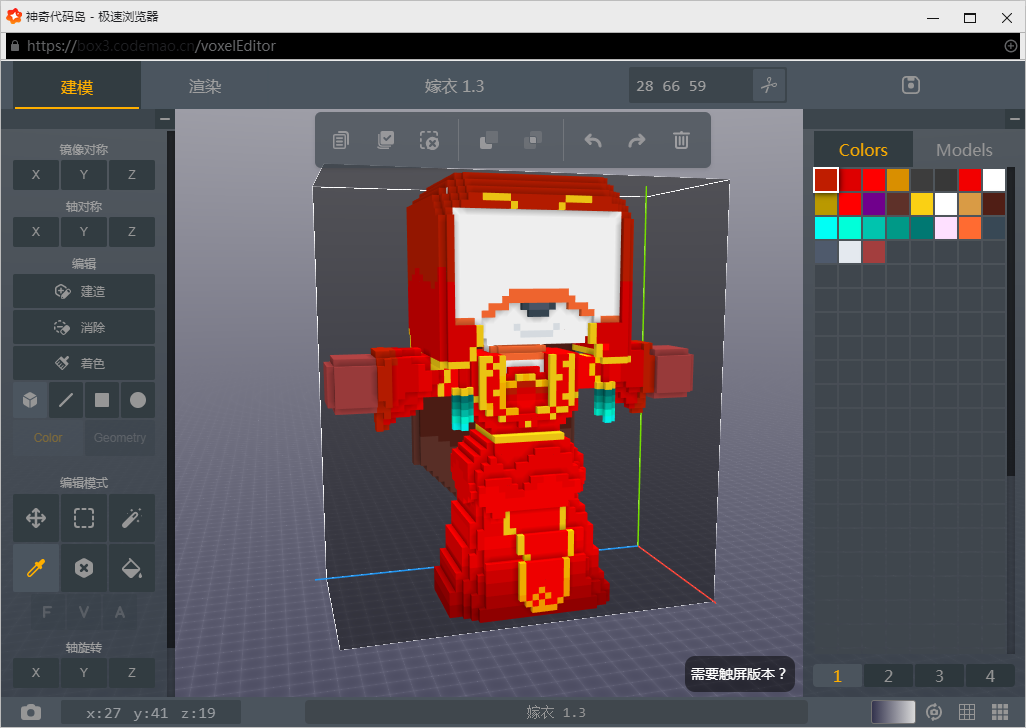Viewport: 1026px width, 728px height.
Task: Collapse the left panel minus button
Action: (x=164, y=119)
